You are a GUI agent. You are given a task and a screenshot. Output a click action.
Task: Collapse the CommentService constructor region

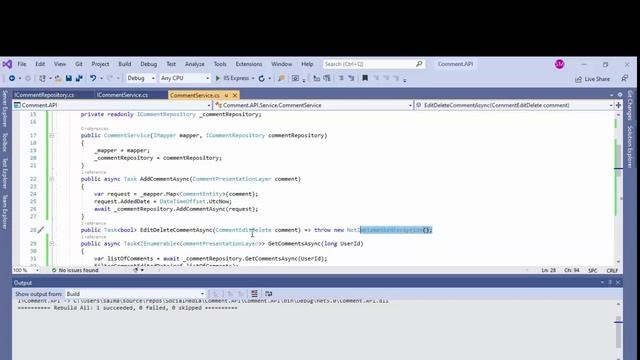(51, 136)
